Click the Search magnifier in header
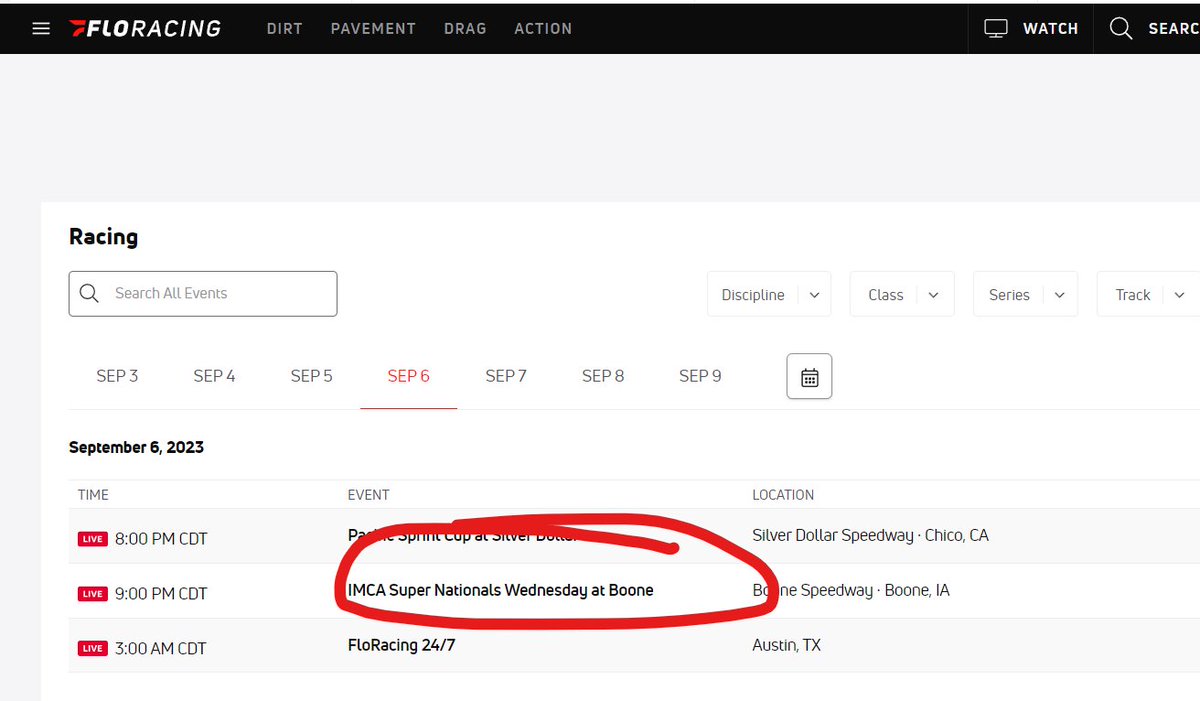Screen dimensions: 1200x701 click(x=1121, y=28)
